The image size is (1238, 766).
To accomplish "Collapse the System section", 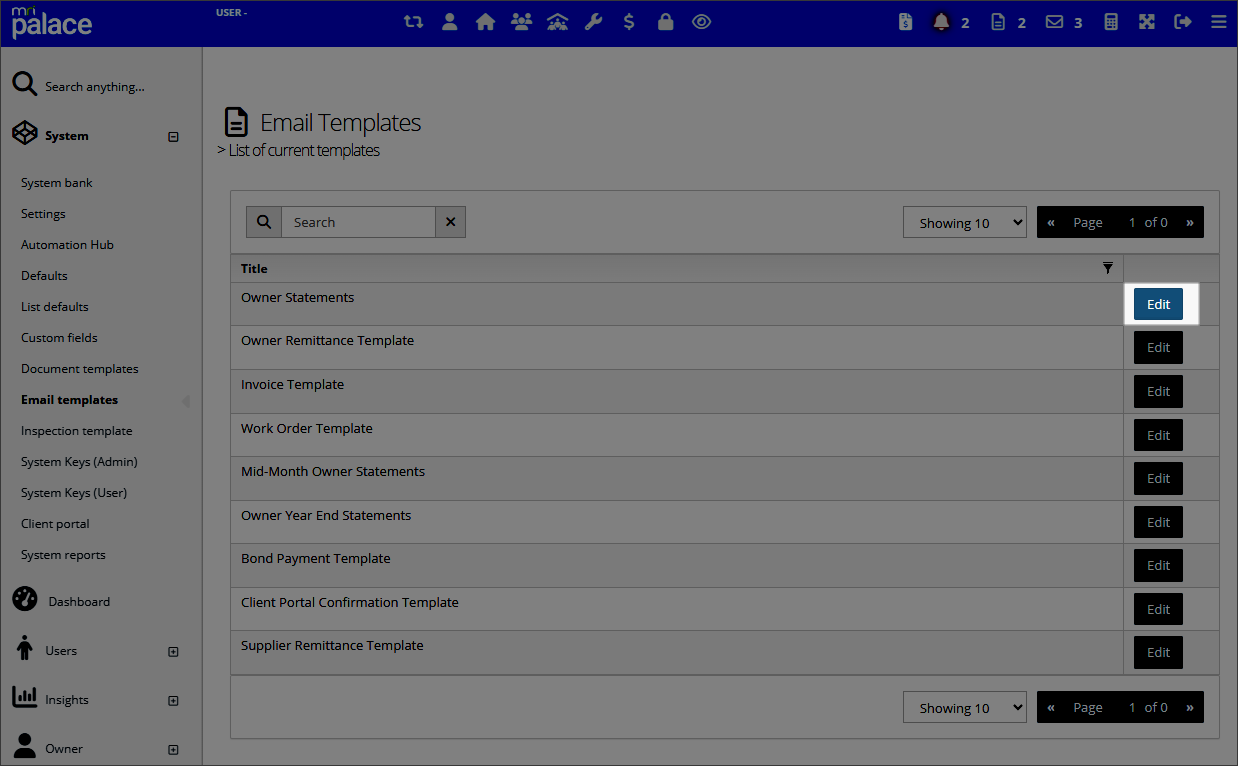I will pos(173,137).
